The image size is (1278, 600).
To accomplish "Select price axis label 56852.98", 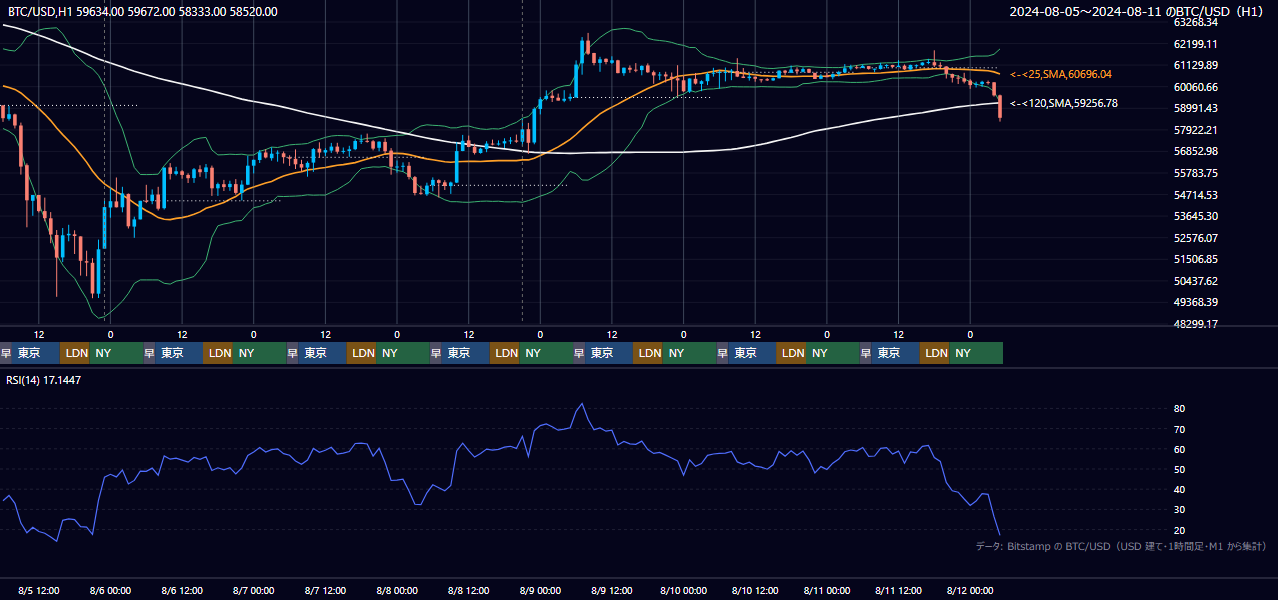I will (x=1195, y=151).
